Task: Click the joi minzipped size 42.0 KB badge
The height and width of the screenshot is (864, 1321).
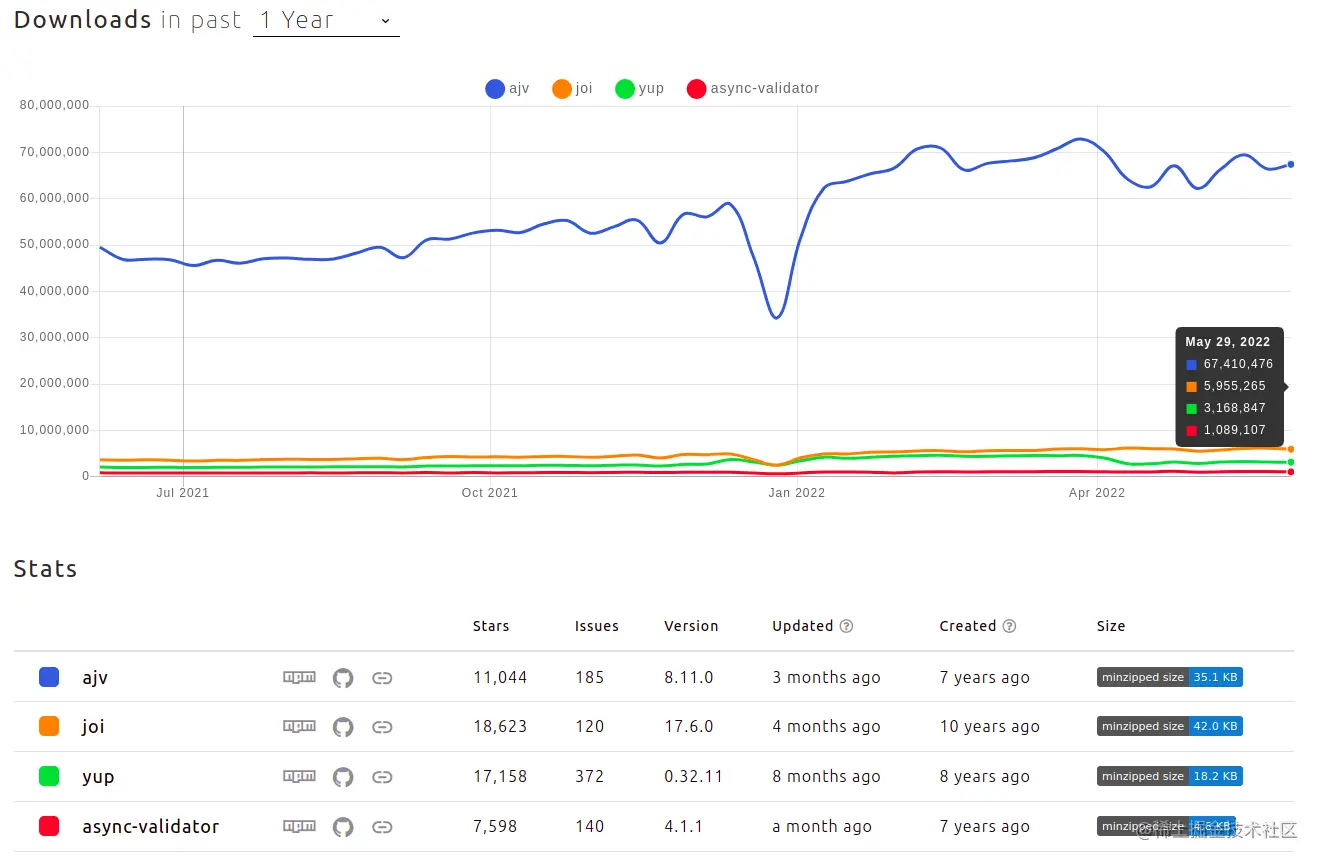Action: 1170,726
